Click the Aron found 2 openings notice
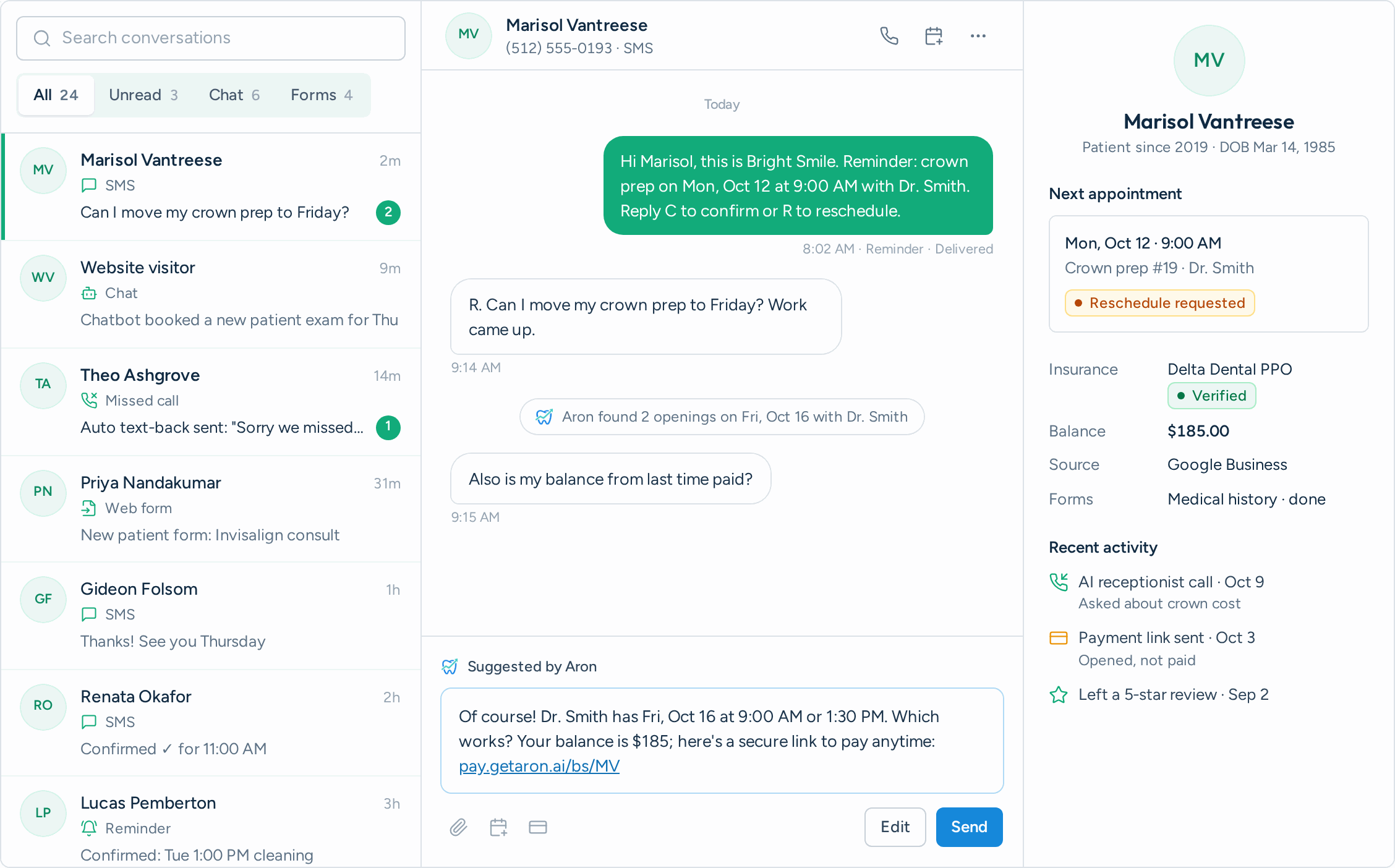This screenshot has height=868, width=1395. [x=722, y=417]
